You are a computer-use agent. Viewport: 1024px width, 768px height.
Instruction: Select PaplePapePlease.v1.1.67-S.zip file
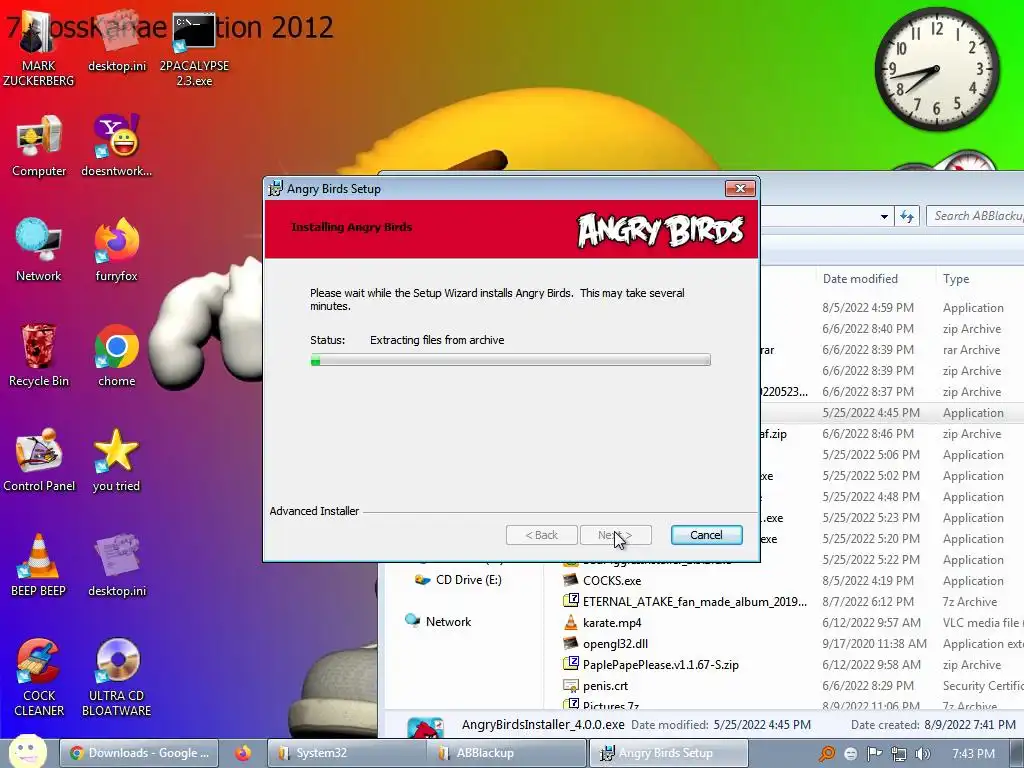650,665
